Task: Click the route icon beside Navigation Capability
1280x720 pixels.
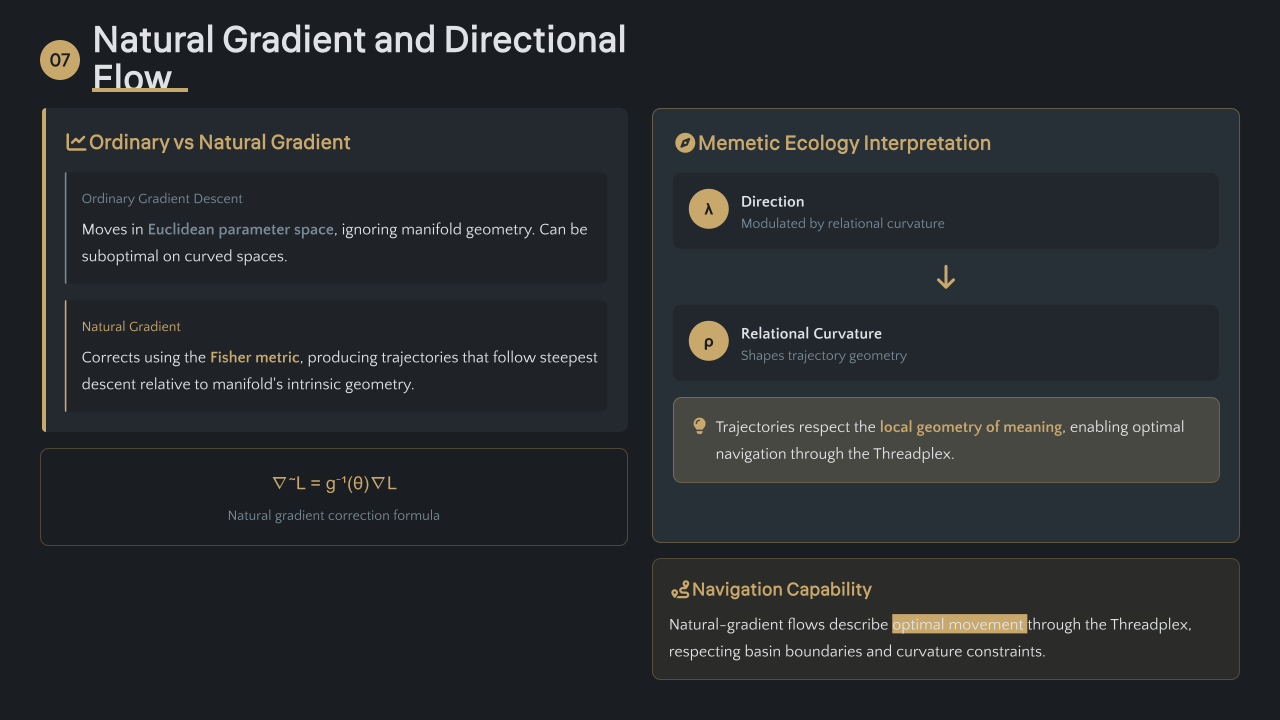Action: pyautogui.click(x=680, y=590)
